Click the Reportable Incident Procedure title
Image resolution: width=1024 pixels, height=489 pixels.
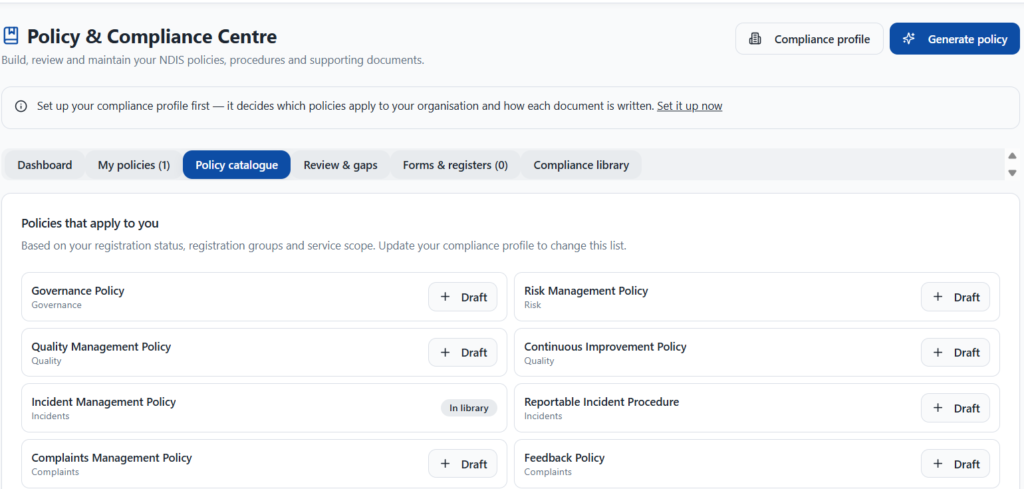pos(601,402)
